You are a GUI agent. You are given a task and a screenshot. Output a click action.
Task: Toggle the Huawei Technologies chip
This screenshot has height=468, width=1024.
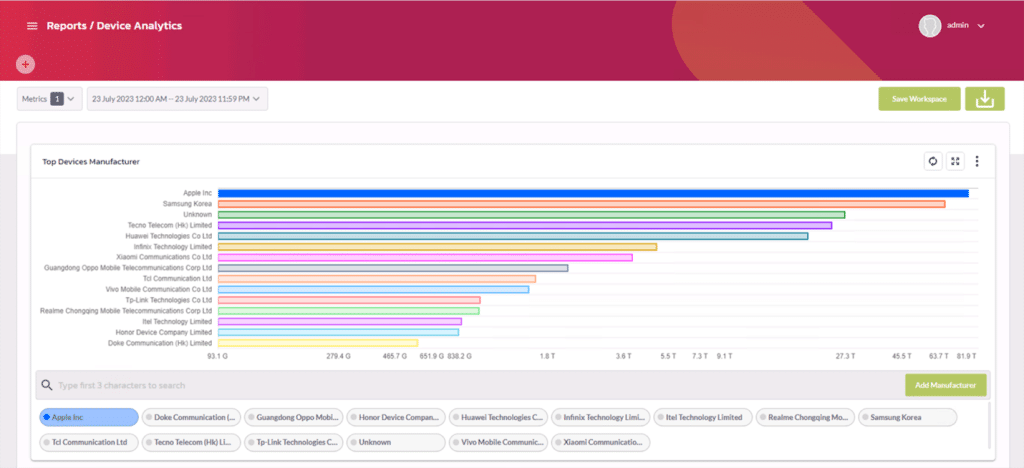[498, 417]
